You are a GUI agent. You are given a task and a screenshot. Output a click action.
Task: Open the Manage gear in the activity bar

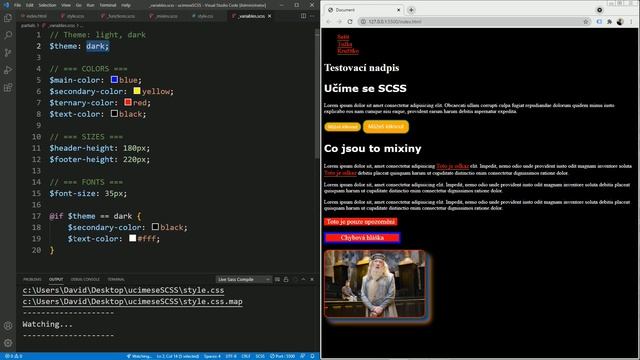(8, 343)
